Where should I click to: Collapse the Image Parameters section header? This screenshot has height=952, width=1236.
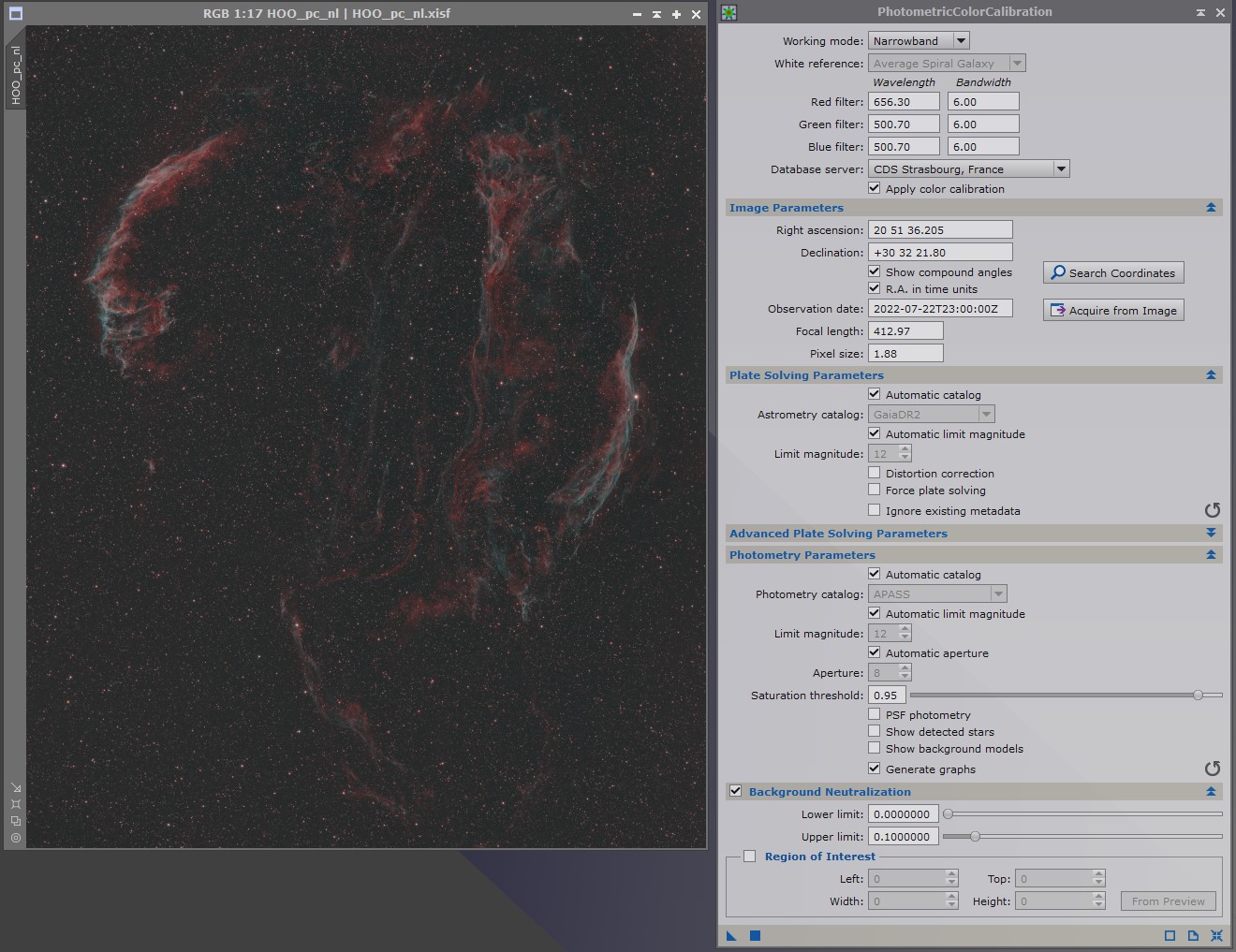[974, 207]
